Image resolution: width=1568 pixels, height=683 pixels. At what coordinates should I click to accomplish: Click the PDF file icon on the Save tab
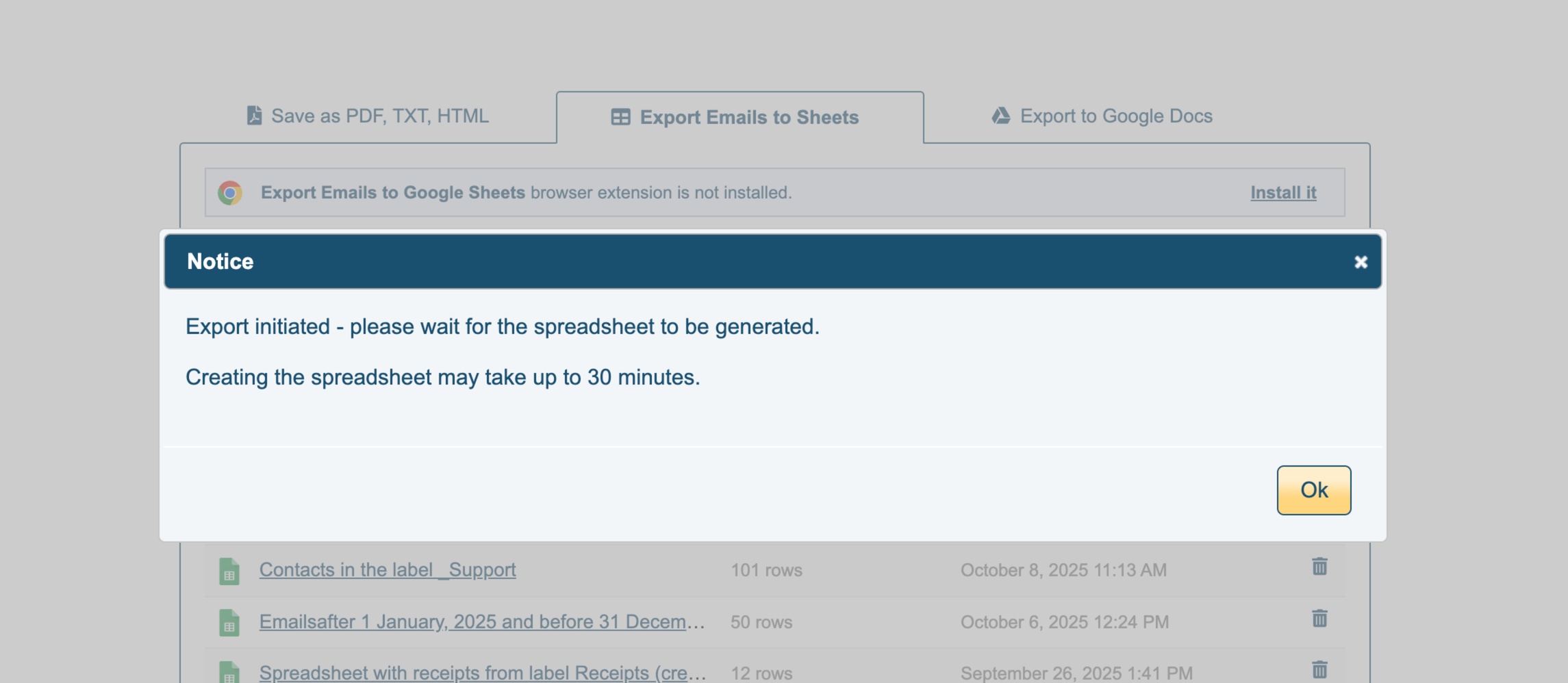coord(254,116)
